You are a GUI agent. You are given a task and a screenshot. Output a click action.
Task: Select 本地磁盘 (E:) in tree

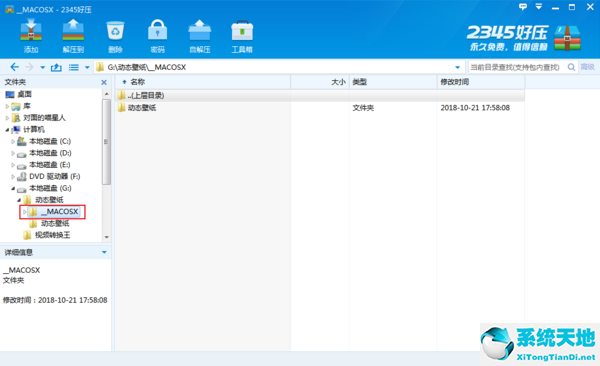[50, 165]
